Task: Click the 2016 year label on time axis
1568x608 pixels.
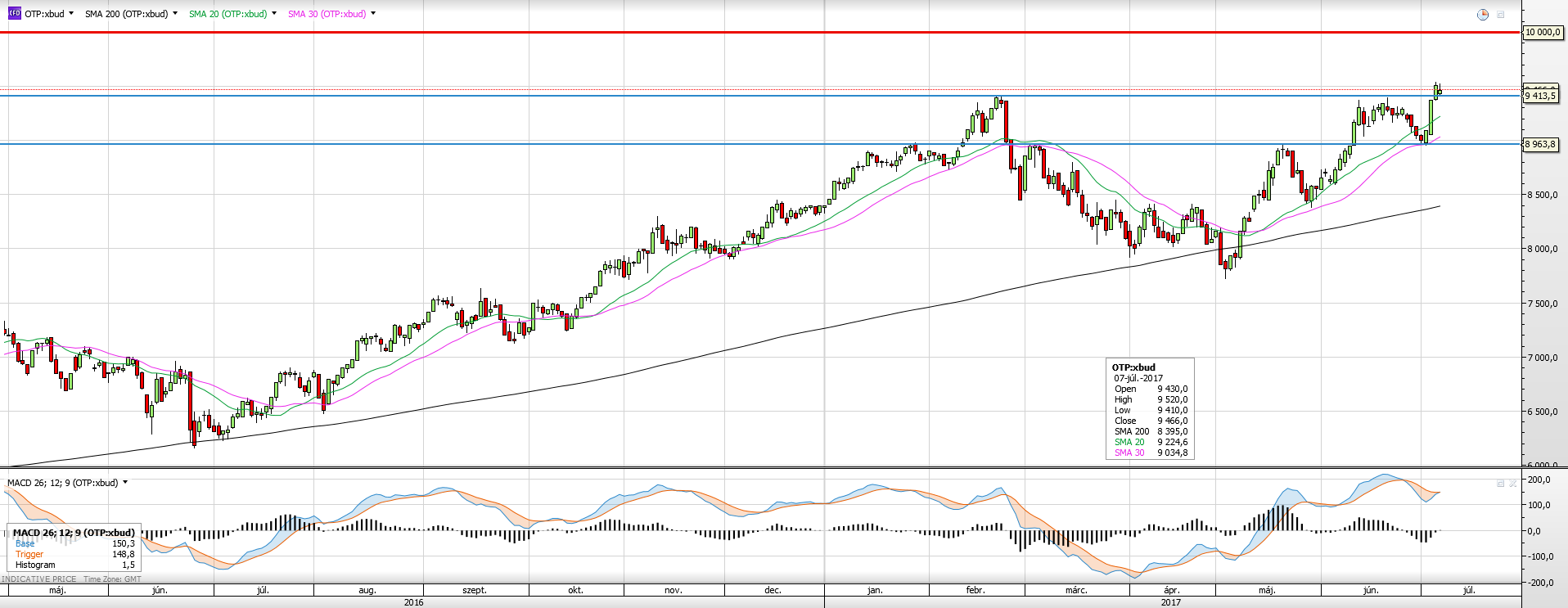Action: pyautogui.click(x=414, y=602)
